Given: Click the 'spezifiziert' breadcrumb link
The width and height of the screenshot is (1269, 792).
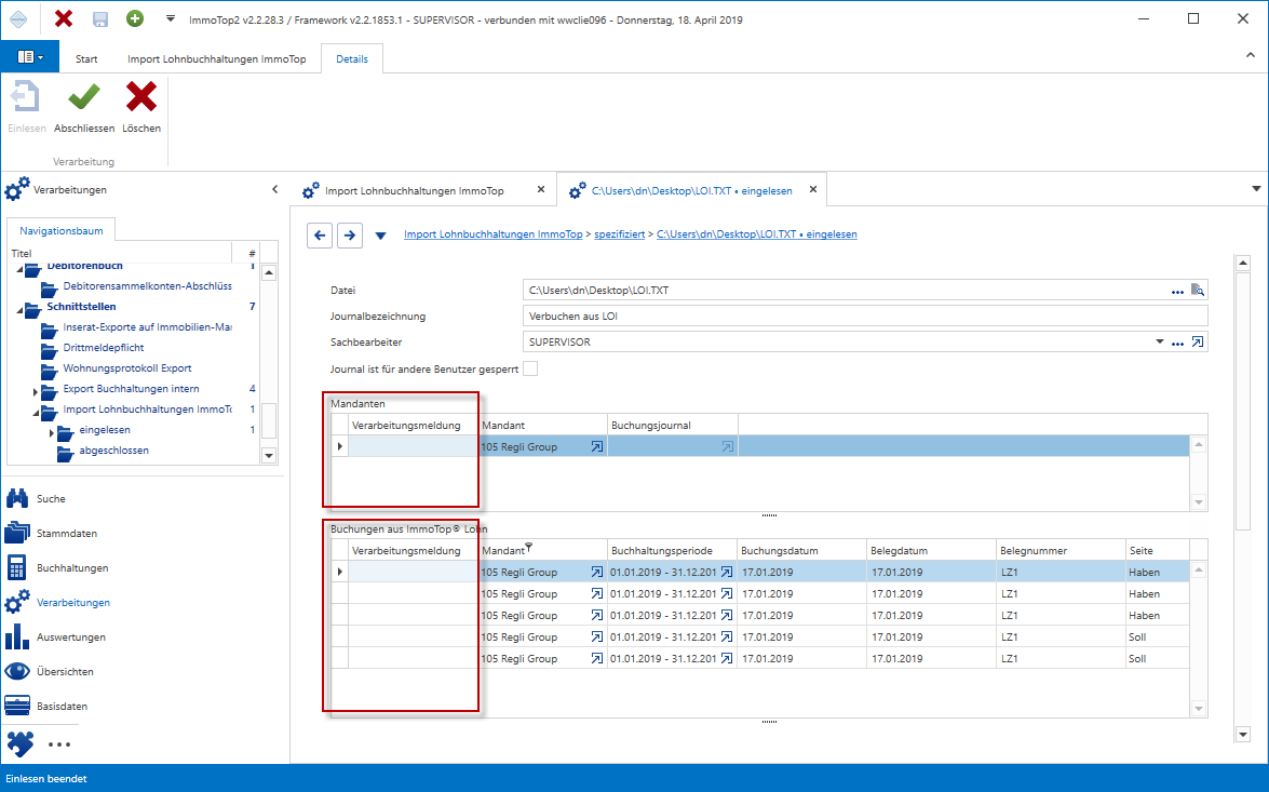Looking at the screenshot, I should tap(619, 234).
